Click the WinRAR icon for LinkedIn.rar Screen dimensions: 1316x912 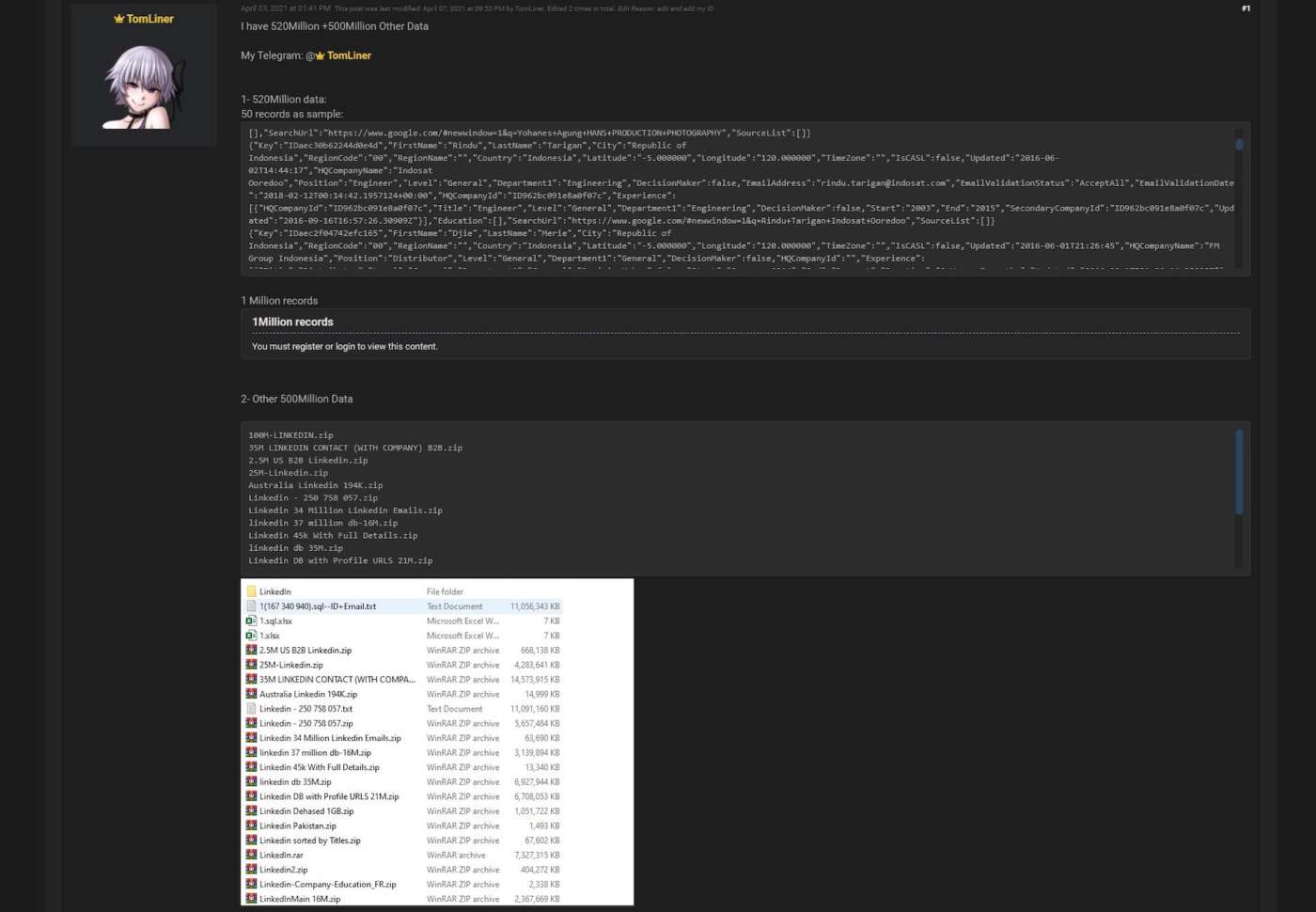pyautogui.click(x=251, y=855)
